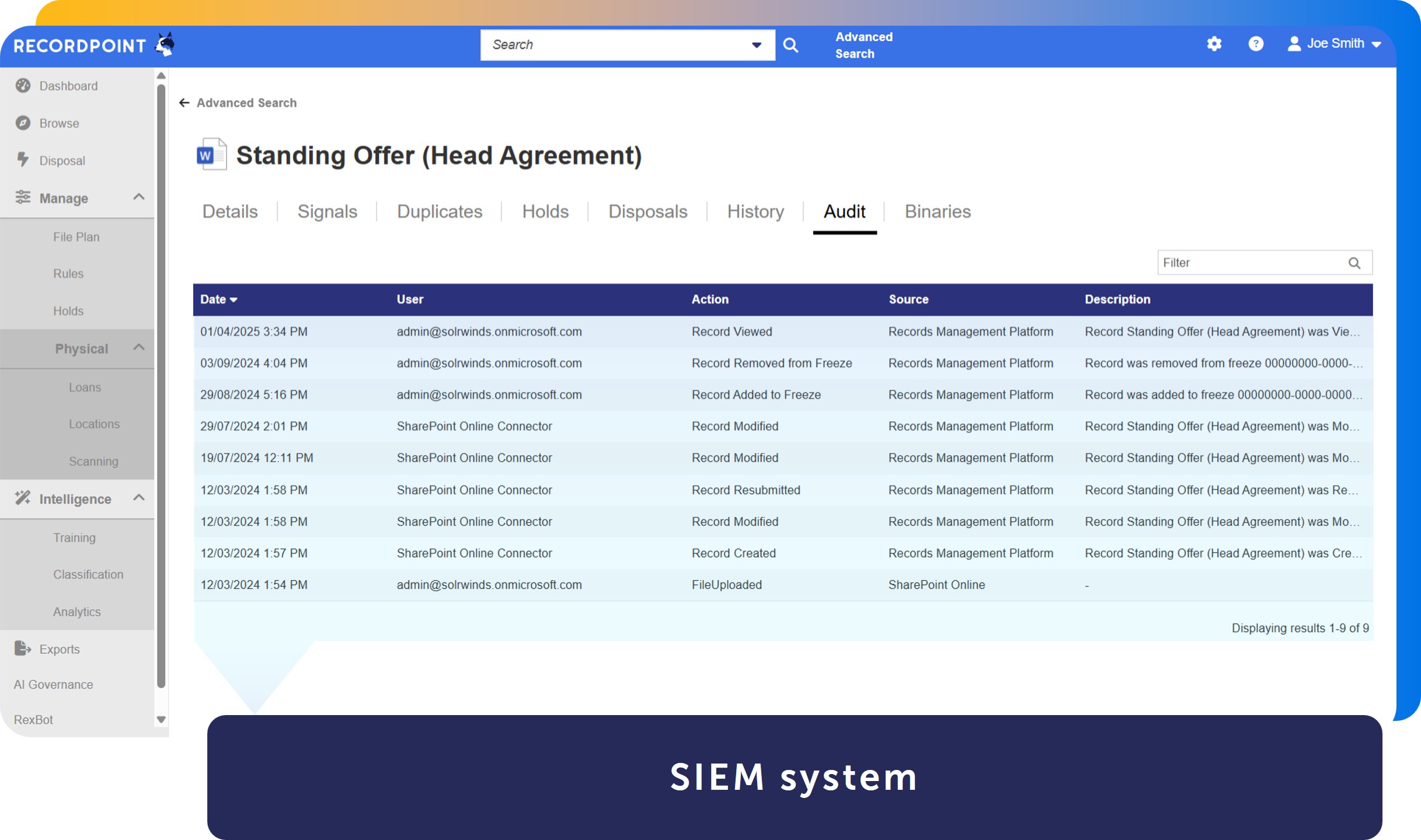The height and width of the screenshot is (840, 1421).
Task: Click the magnifier icon in Filter box
Action: pyautogui.click(x=1354, y=263)
